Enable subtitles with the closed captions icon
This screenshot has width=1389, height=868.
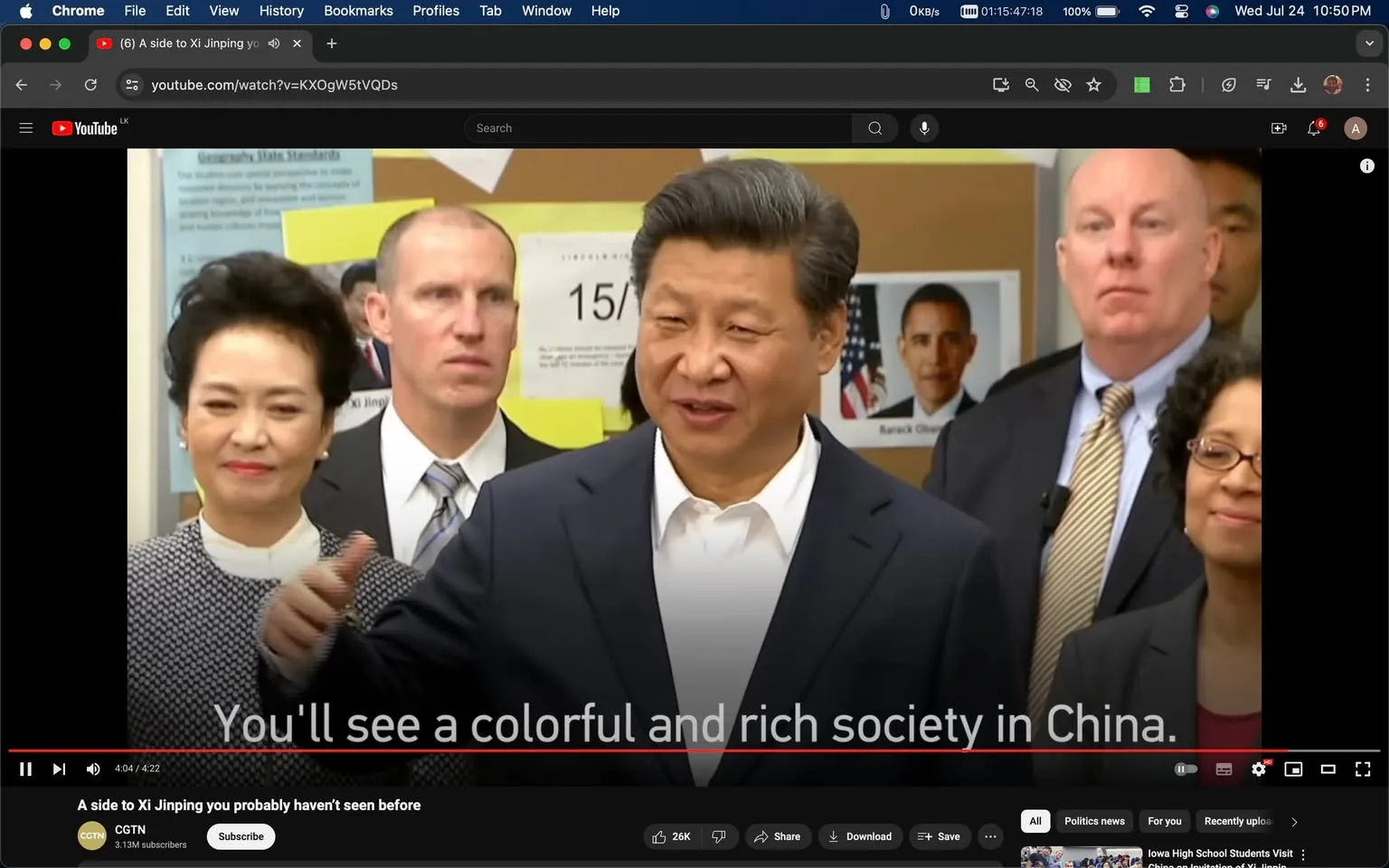click(1224, 769)
